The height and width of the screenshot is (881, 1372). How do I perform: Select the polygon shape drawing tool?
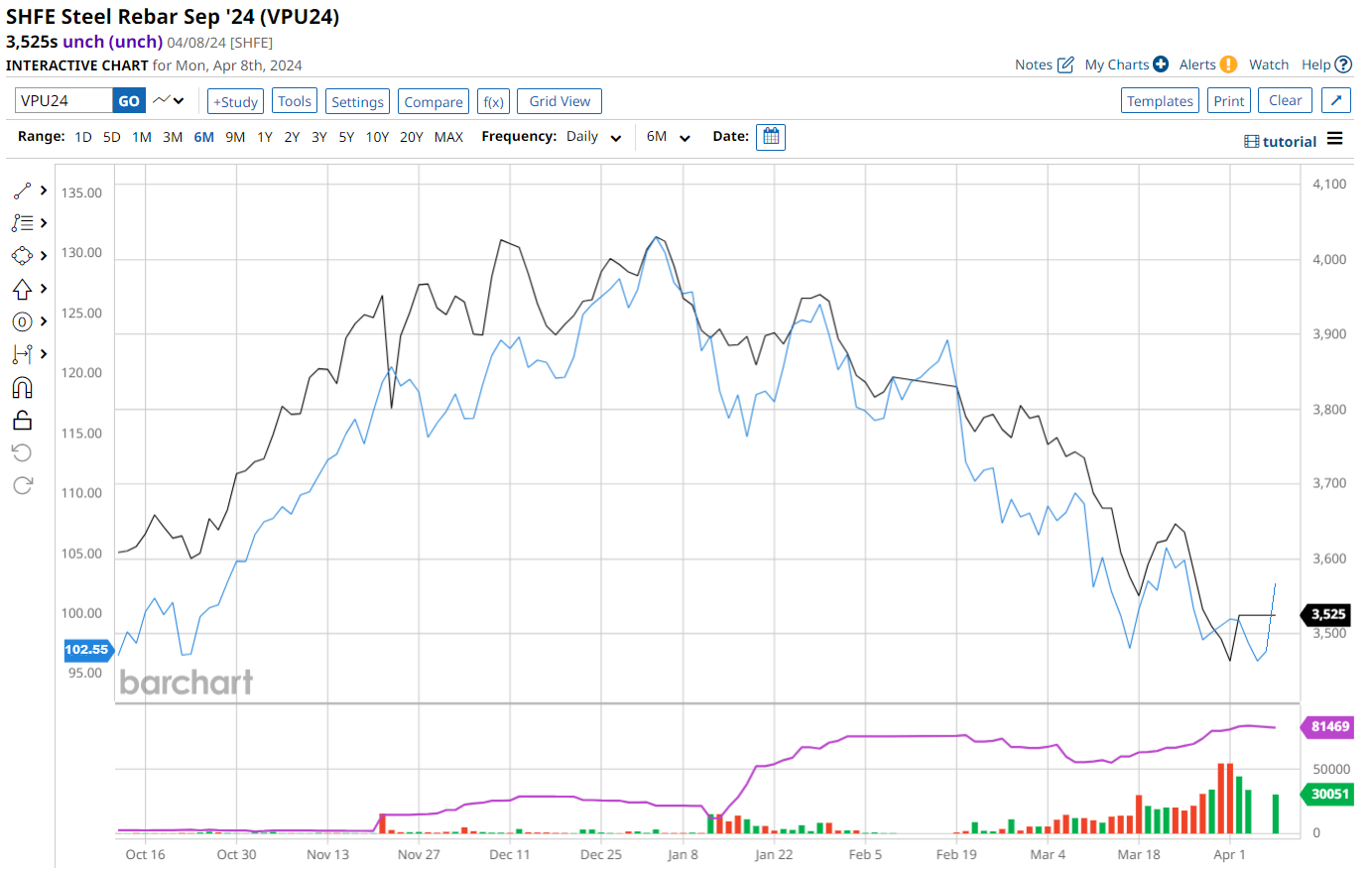coord(22,256)
